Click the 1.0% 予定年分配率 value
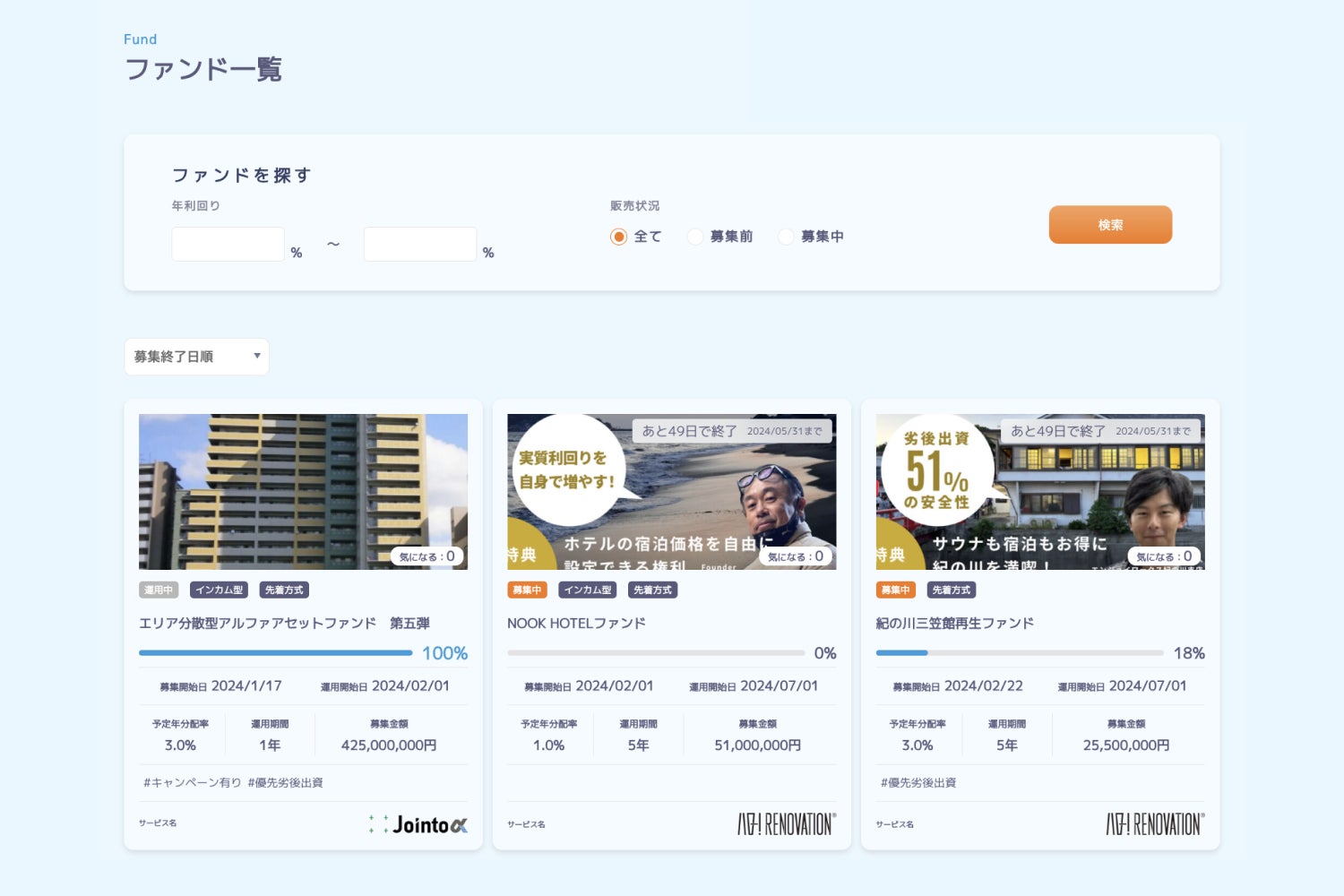The width and height of the screenshot is (1344, 896). [x=548, y=745]
